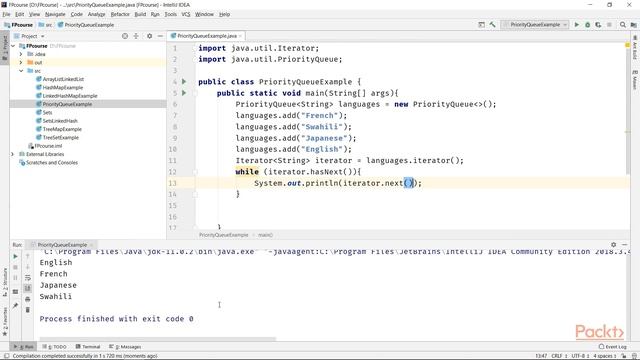Image resolution: width=640 pixels, height=360 pixels.
Task: Click main() in editor breadcrumb
Action: (265, 235)
